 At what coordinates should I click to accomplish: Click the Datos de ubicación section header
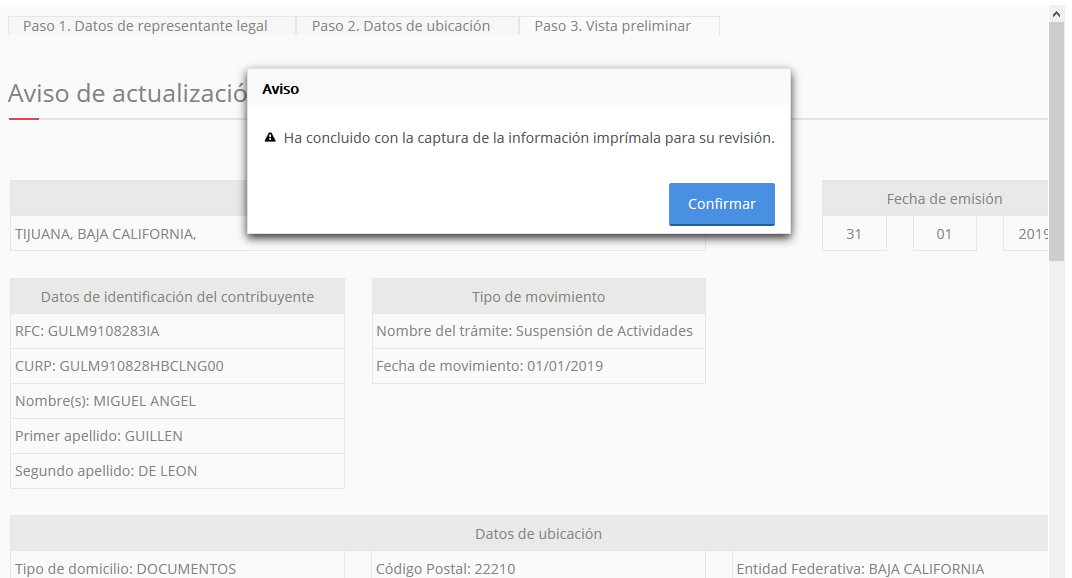[x=538, y=534]
